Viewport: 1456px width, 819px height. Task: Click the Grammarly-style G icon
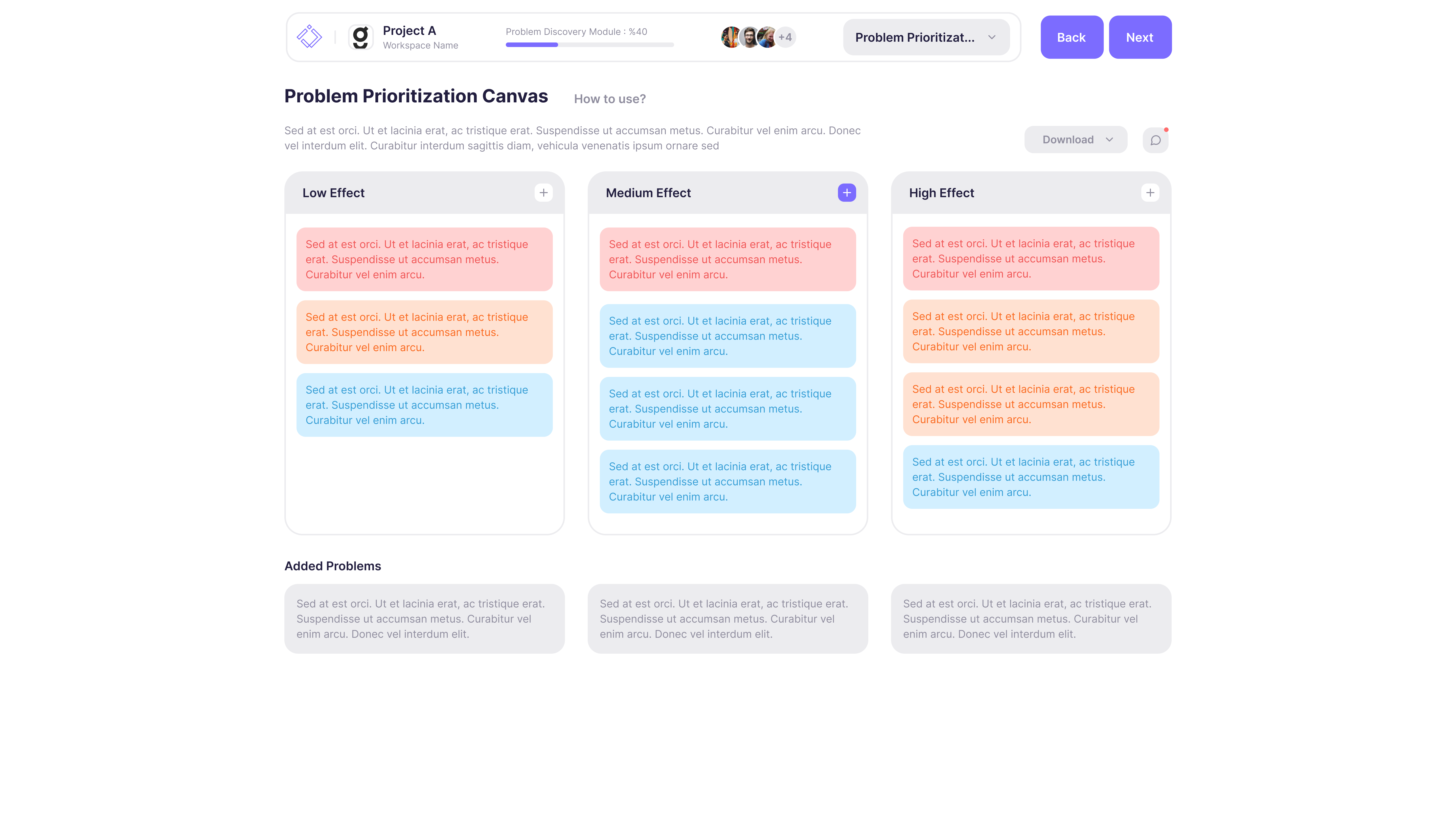click(360, 37)
